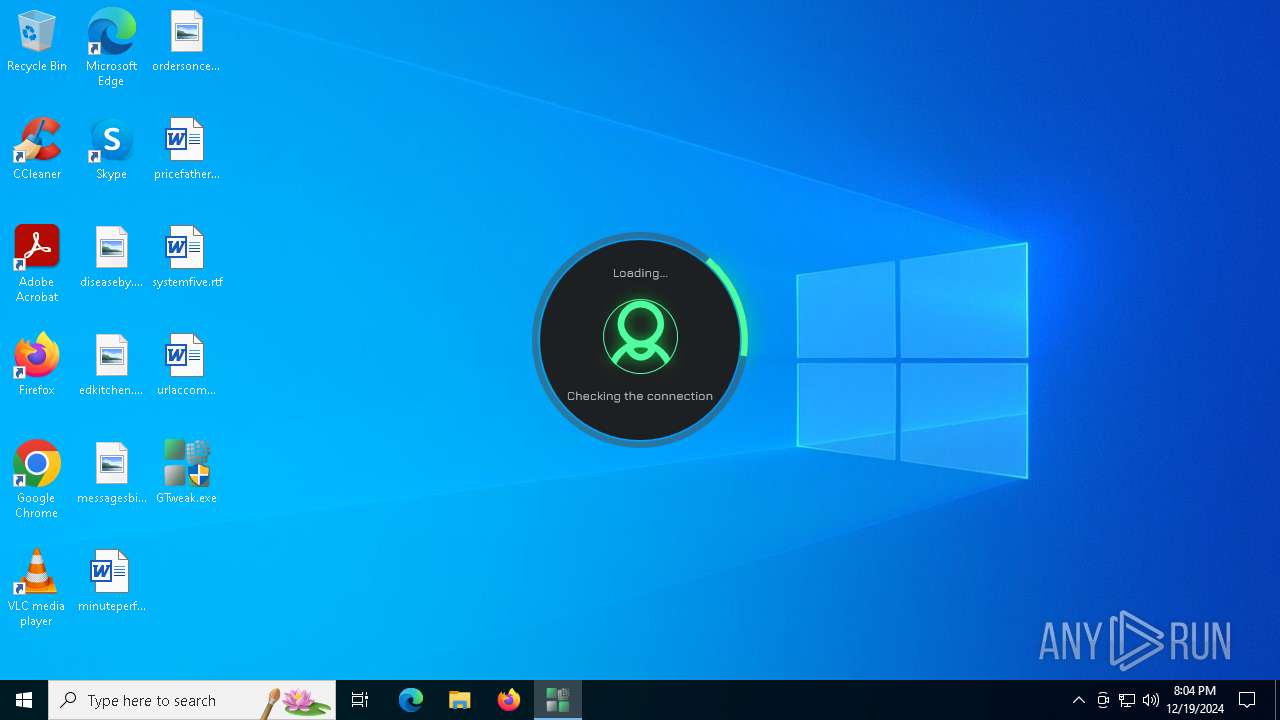Open the Windows Start menu
This screenshot has width=1280, height=720.
click(24, 700)
